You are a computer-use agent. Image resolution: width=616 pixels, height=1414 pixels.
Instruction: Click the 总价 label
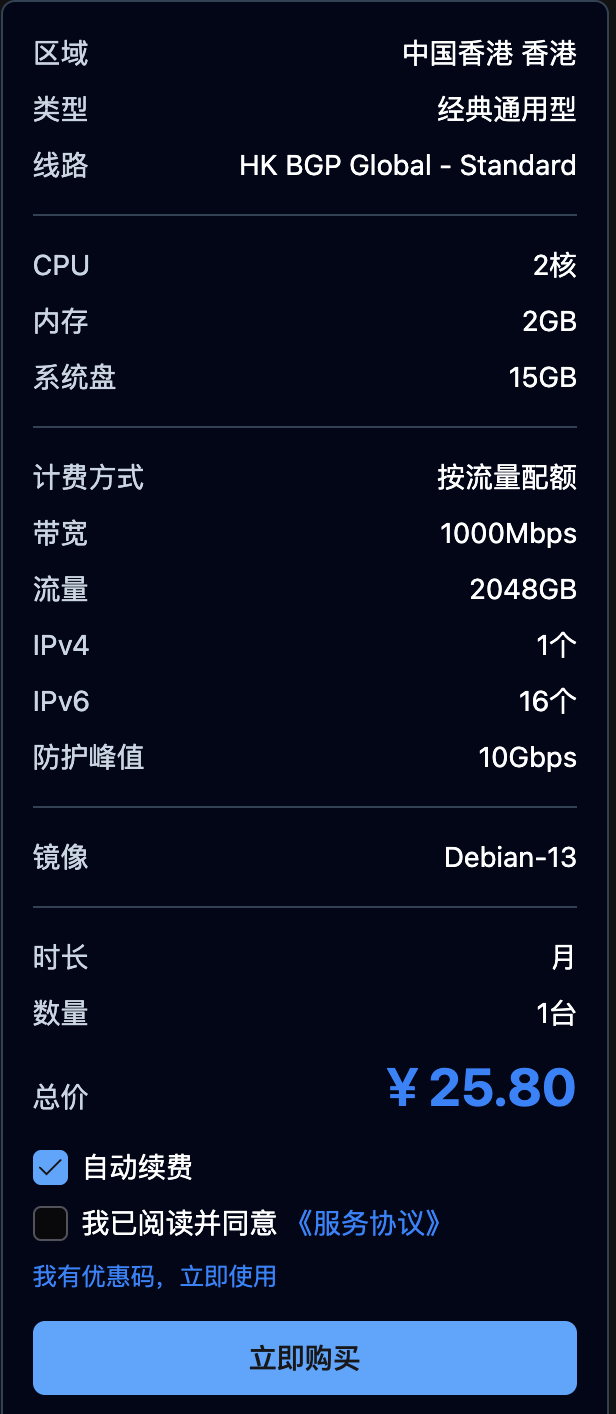[x=61, y=1097]
